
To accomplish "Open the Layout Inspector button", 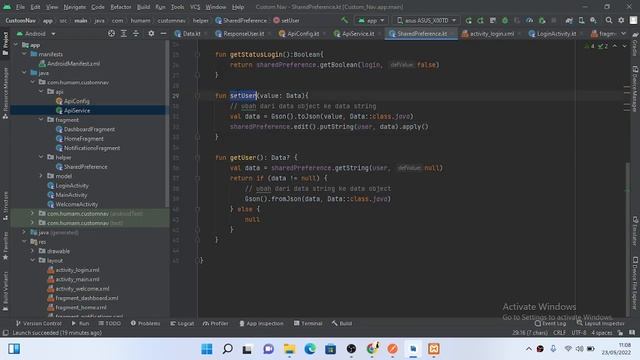I will tap(600, 323).
